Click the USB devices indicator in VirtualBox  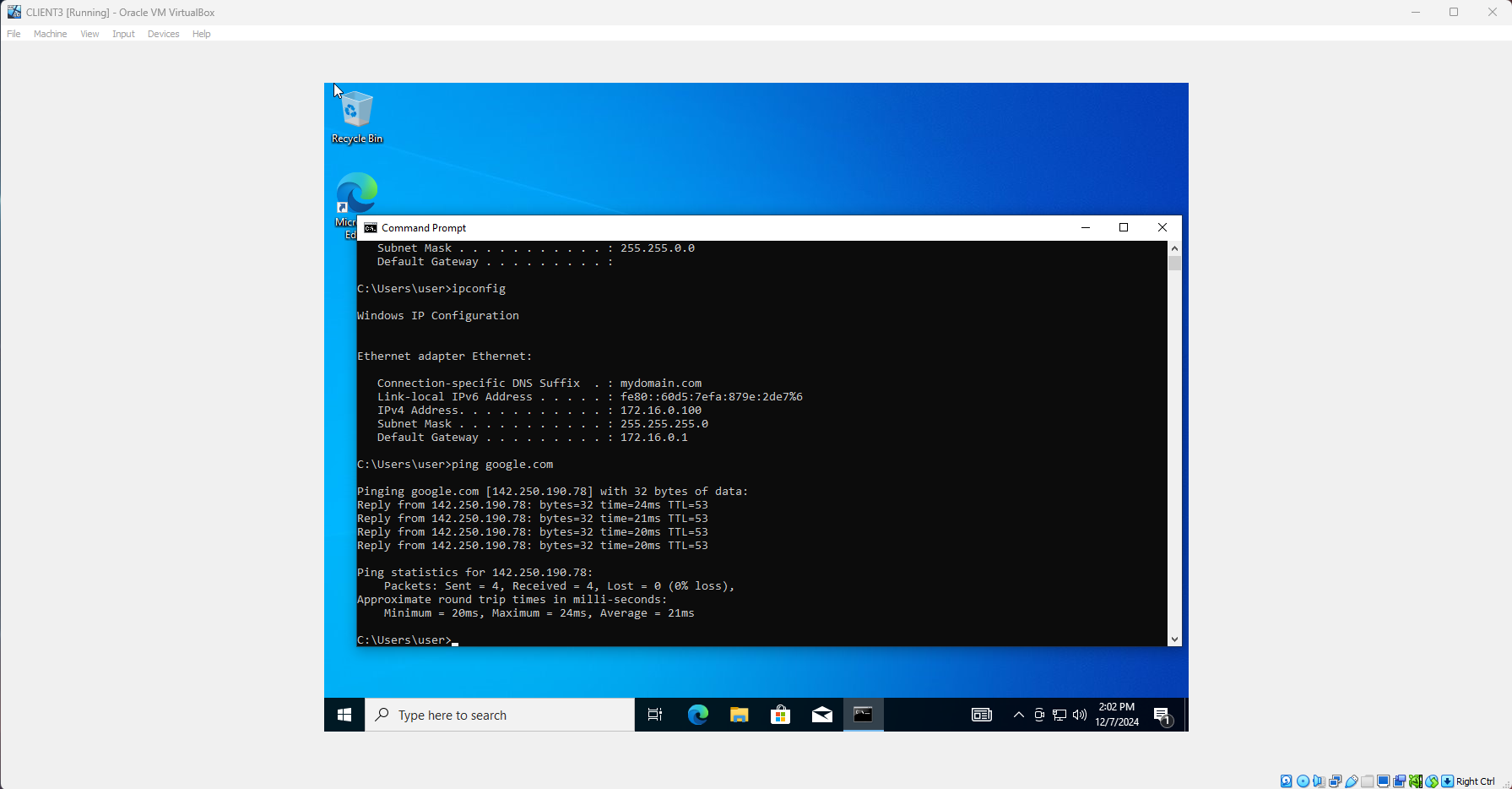click(x=1351, y=781)
